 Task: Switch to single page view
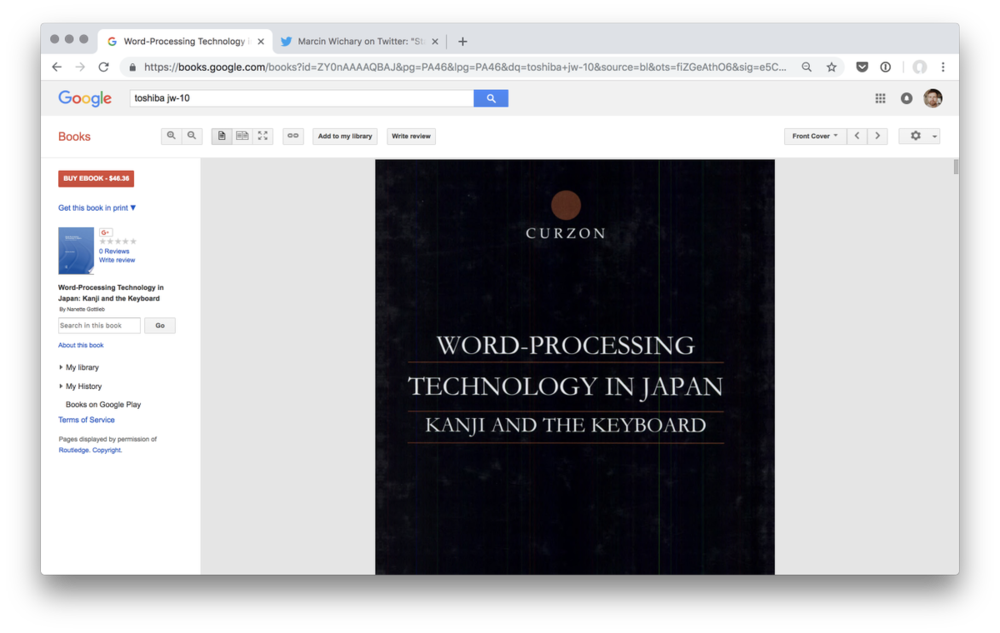(x=221, y=136)
